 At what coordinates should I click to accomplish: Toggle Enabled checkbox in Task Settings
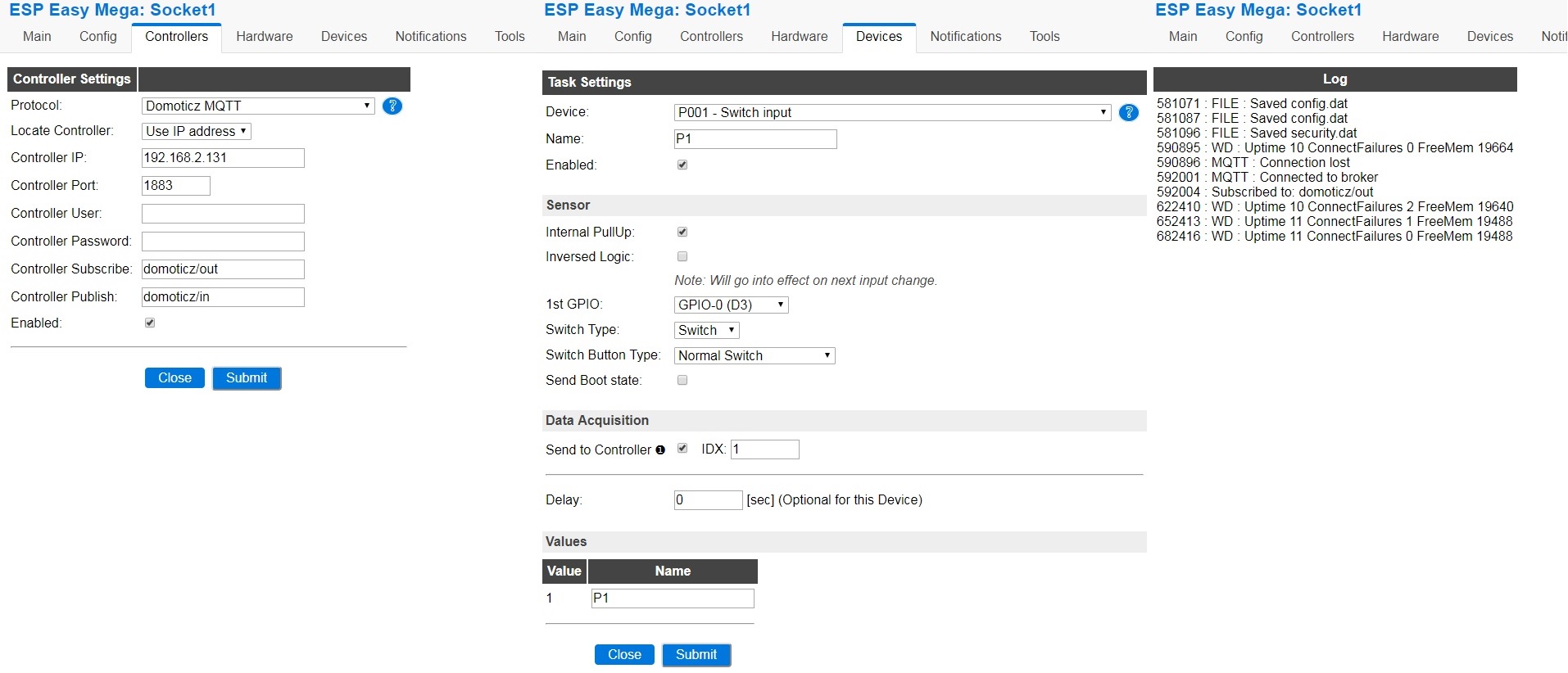coord(682,165)
